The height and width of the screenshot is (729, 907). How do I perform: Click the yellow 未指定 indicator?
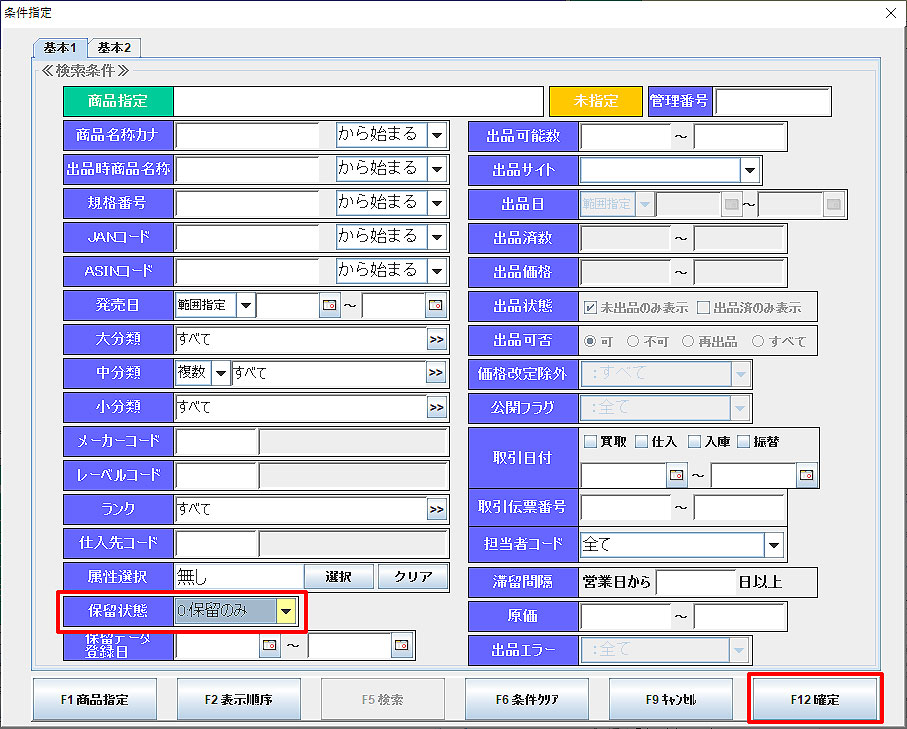(x=594, y=101)
